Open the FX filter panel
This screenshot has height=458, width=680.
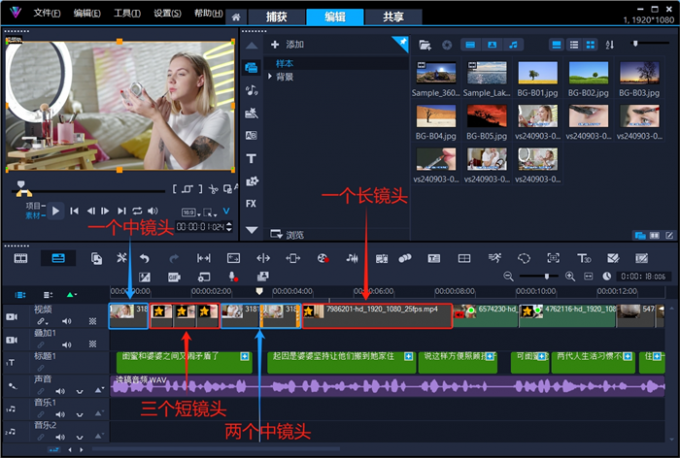click(x=251, y=203)
